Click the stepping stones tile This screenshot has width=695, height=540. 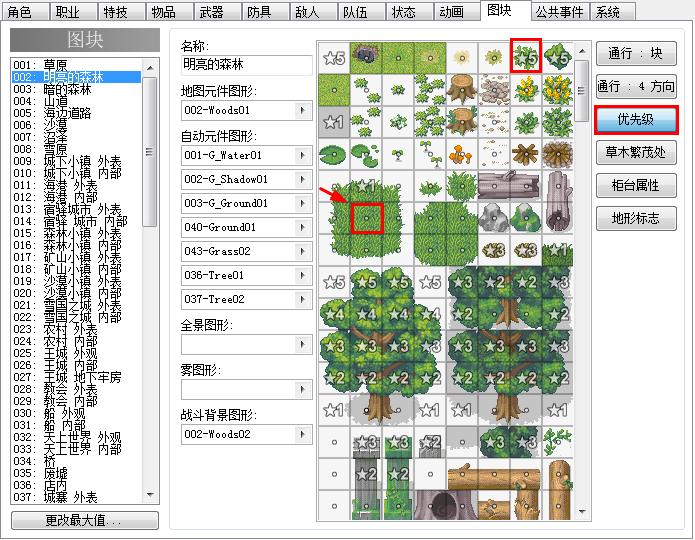pyautogui.click(x=494, y=90)
